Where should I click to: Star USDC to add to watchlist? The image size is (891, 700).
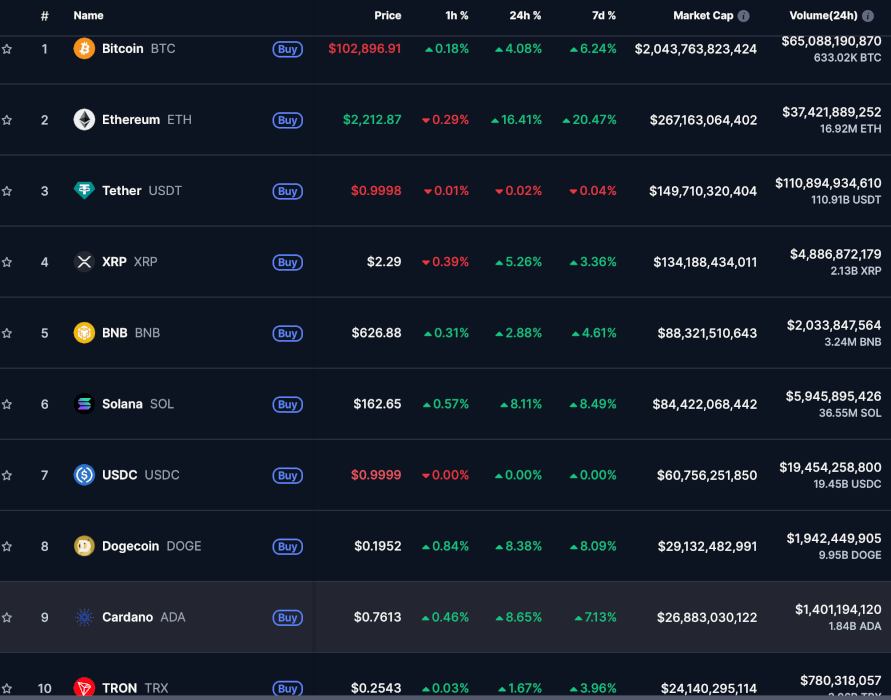click(x=7, y=475)
